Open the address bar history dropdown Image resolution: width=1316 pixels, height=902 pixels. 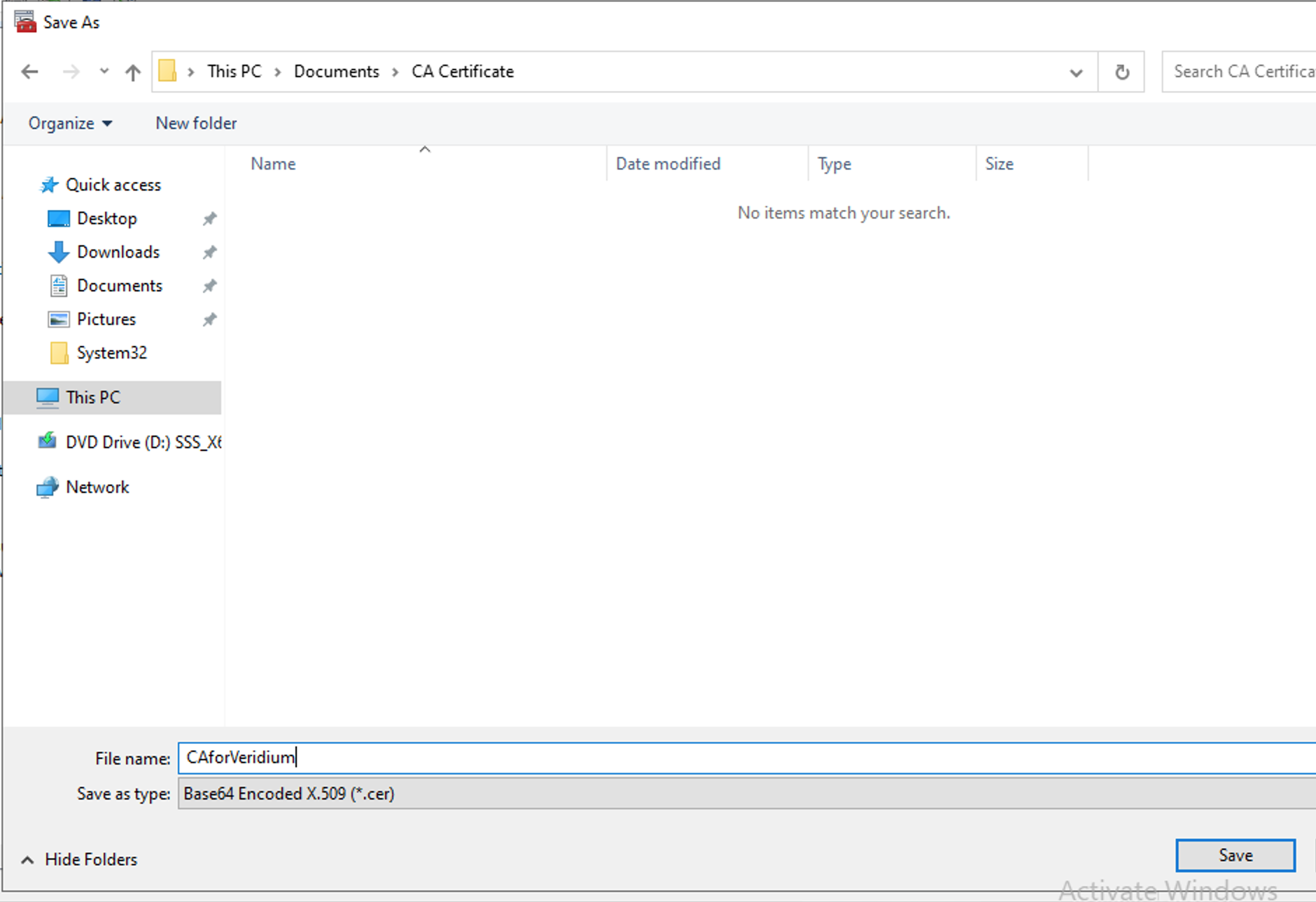(x=1076, y=72)
